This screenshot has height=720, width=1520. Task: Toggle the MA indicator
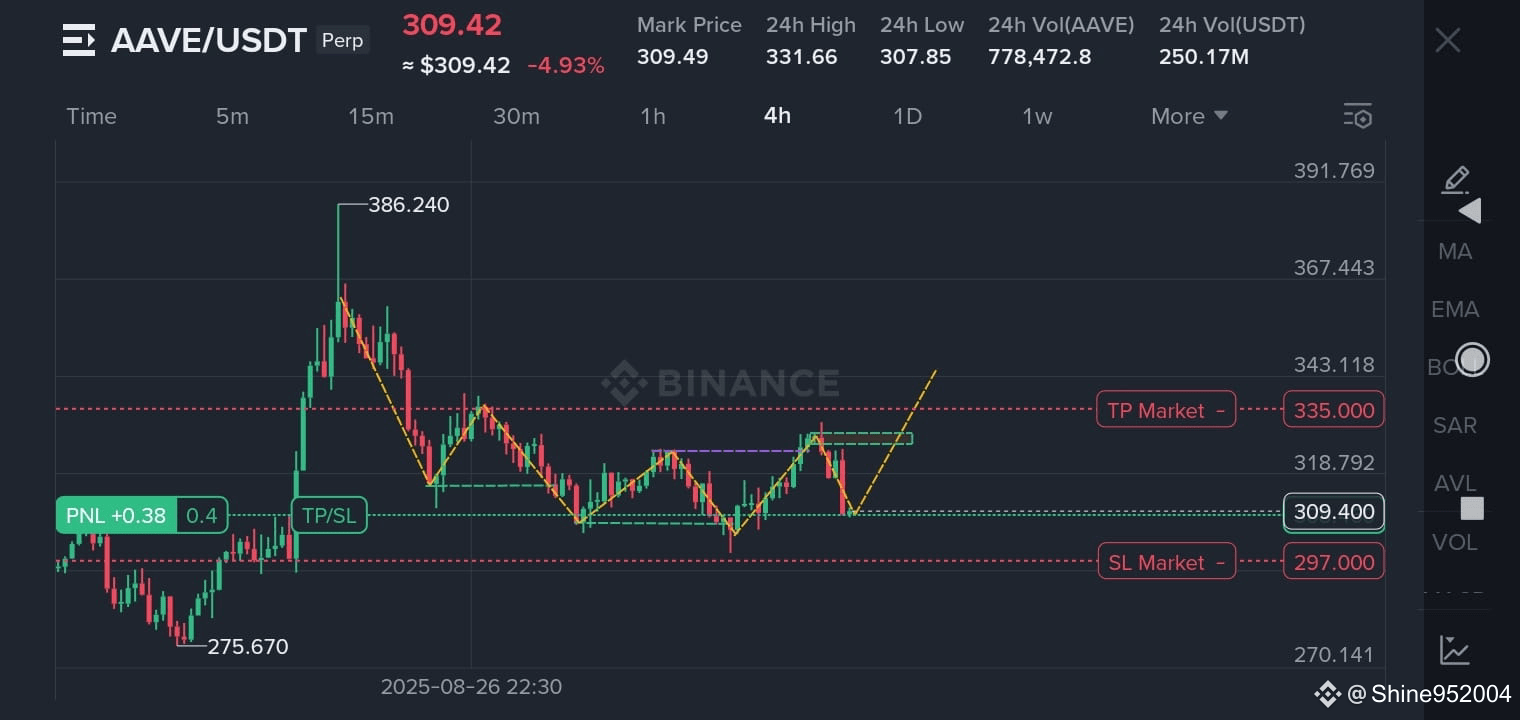pyautogui.click(x=1455, y=252)
